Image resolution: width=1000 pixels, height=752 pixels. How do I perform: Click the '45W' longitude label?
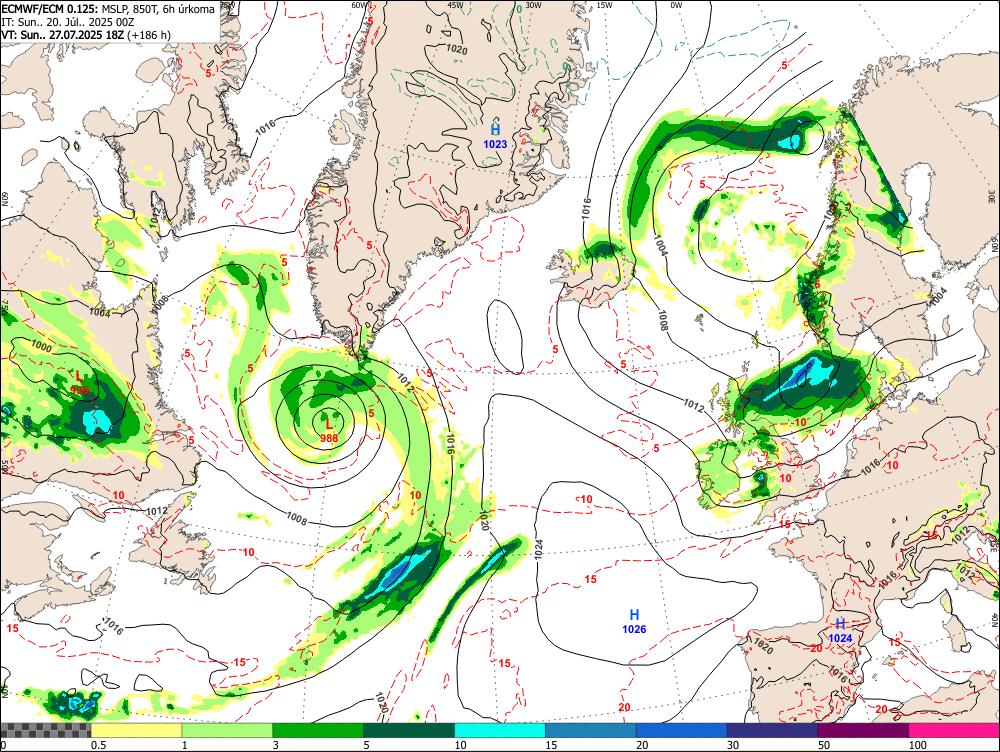(x=455, y=5)
